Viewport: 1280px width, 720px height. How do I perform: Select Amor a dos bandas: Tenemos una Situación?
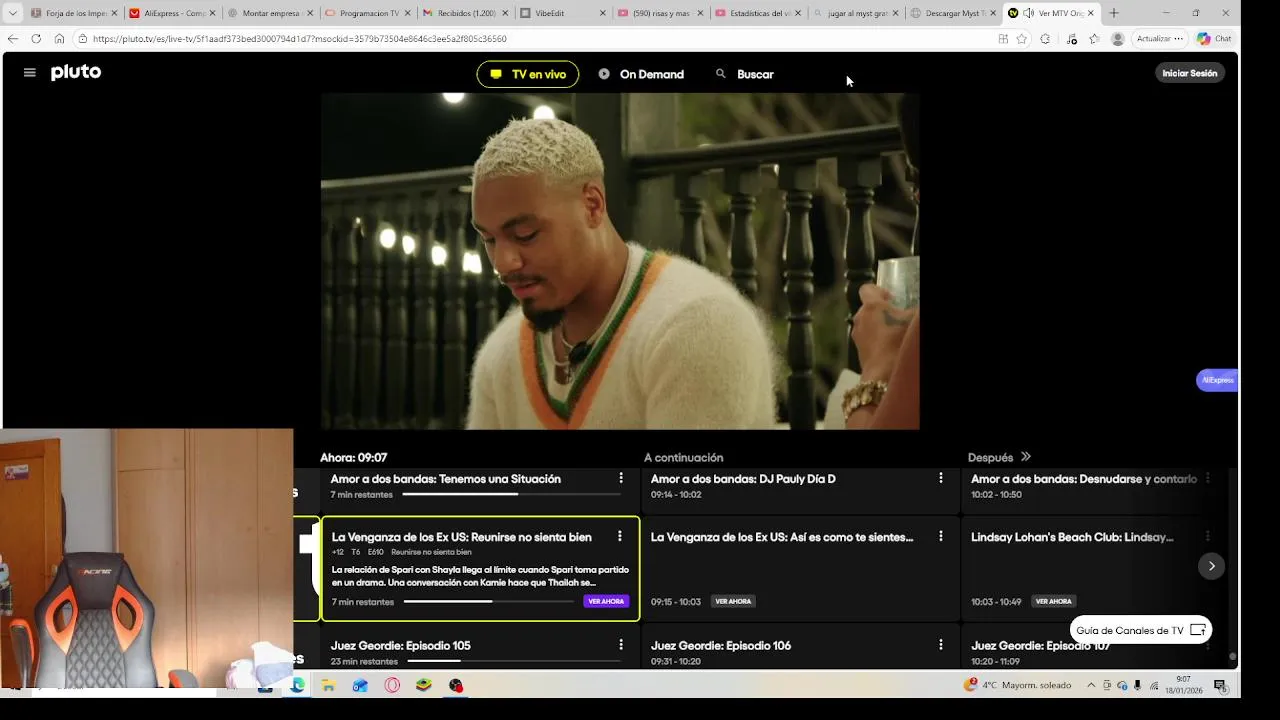(x=446, y=479)
